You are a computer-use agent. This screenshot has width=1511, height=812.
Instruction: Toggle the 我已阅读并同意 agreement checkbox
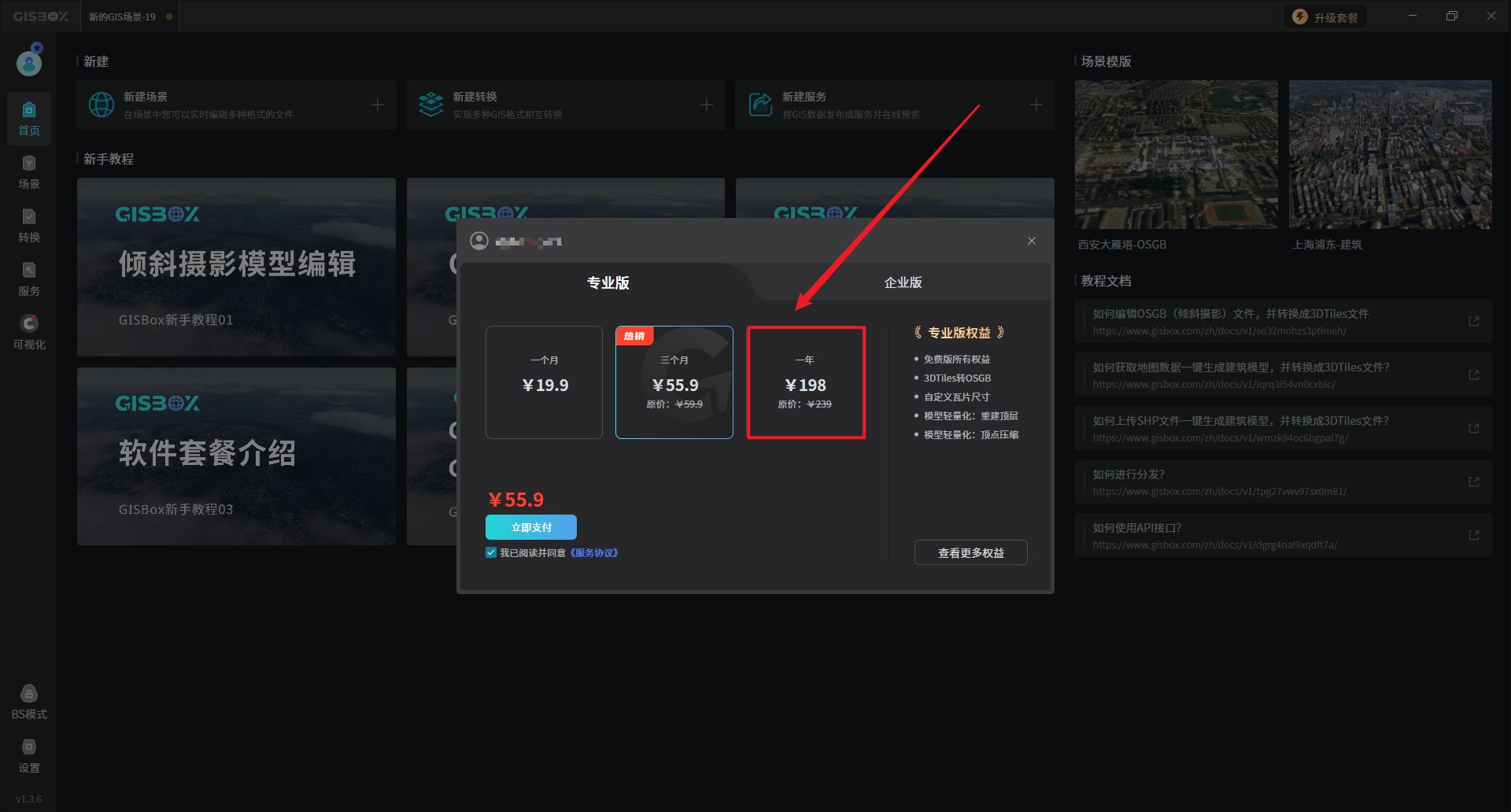pos(491,552)
